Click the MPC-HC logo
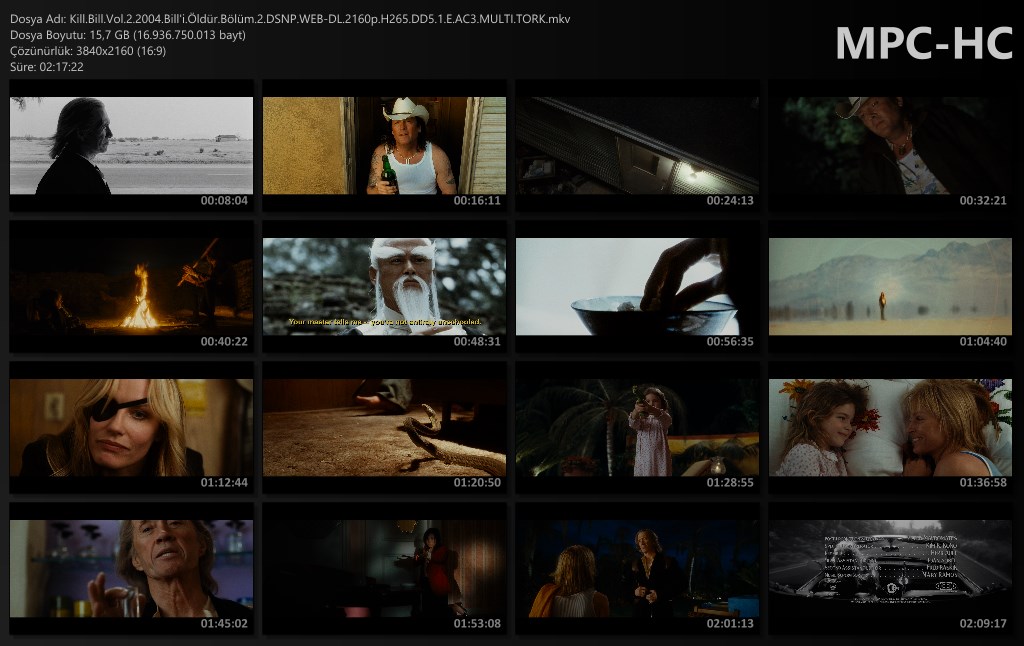 tap(923, 43)
